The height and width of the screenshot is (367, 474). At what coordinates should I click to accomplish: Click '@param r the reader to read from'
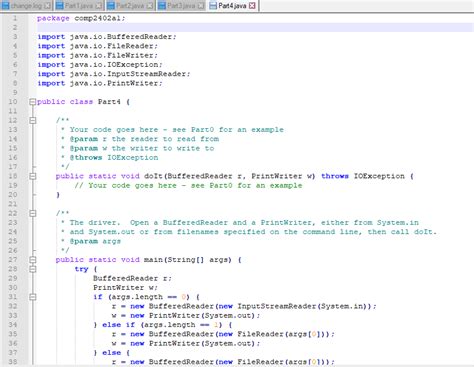[x=144, y=139]
